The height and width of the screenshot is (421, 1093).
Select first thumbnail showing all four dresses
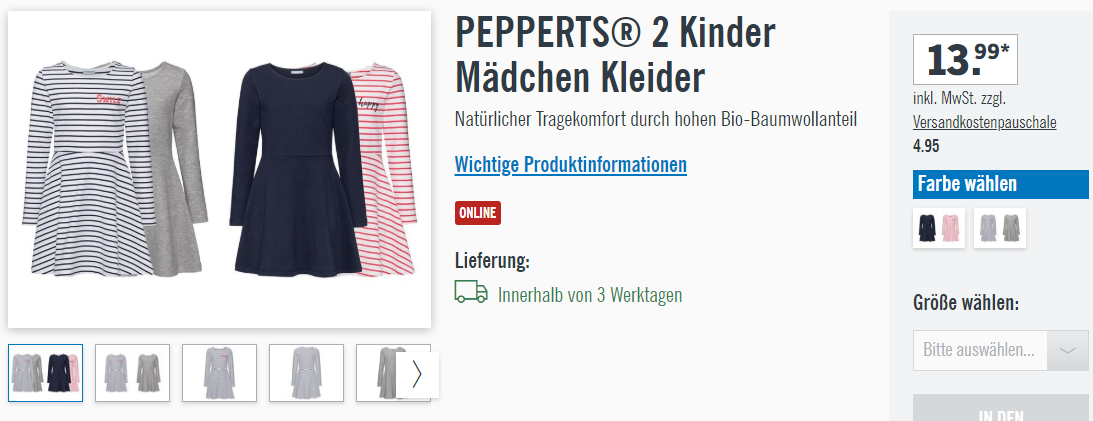point(45,373)
